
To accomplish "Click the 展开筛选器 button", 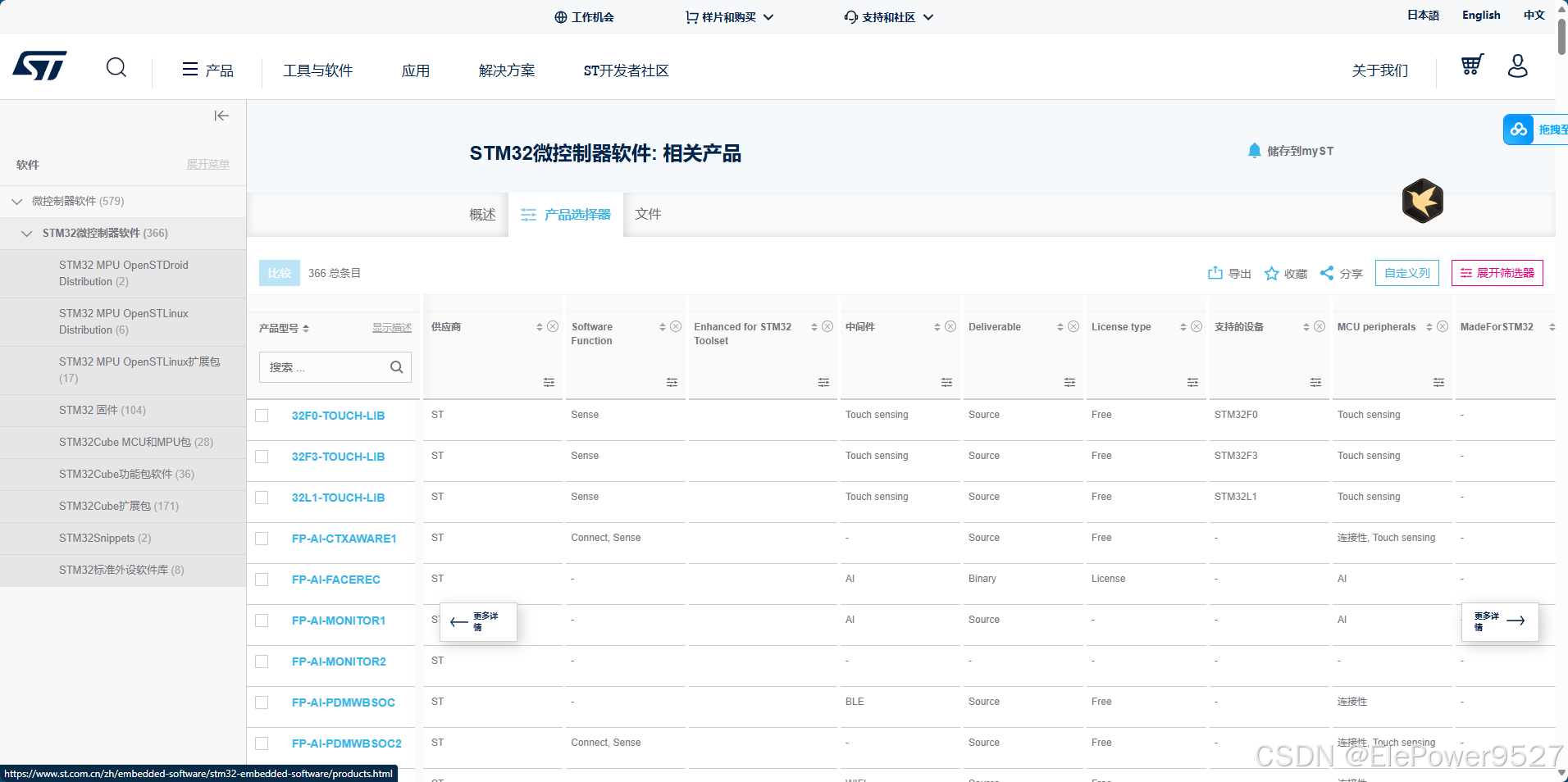I will 1497,273.
